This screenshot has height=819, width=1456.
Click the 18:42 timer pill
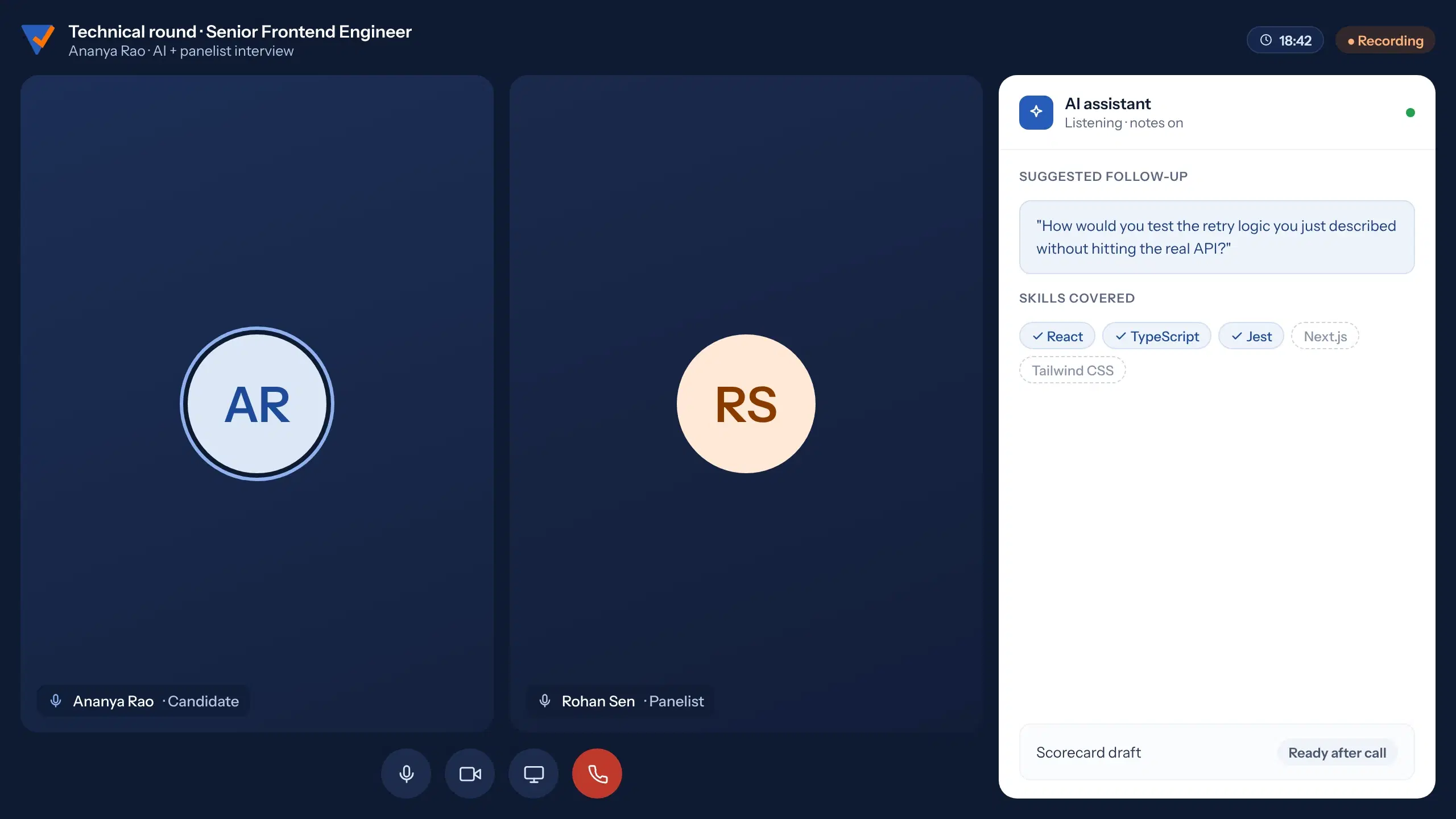click(x=1285, y=40)
